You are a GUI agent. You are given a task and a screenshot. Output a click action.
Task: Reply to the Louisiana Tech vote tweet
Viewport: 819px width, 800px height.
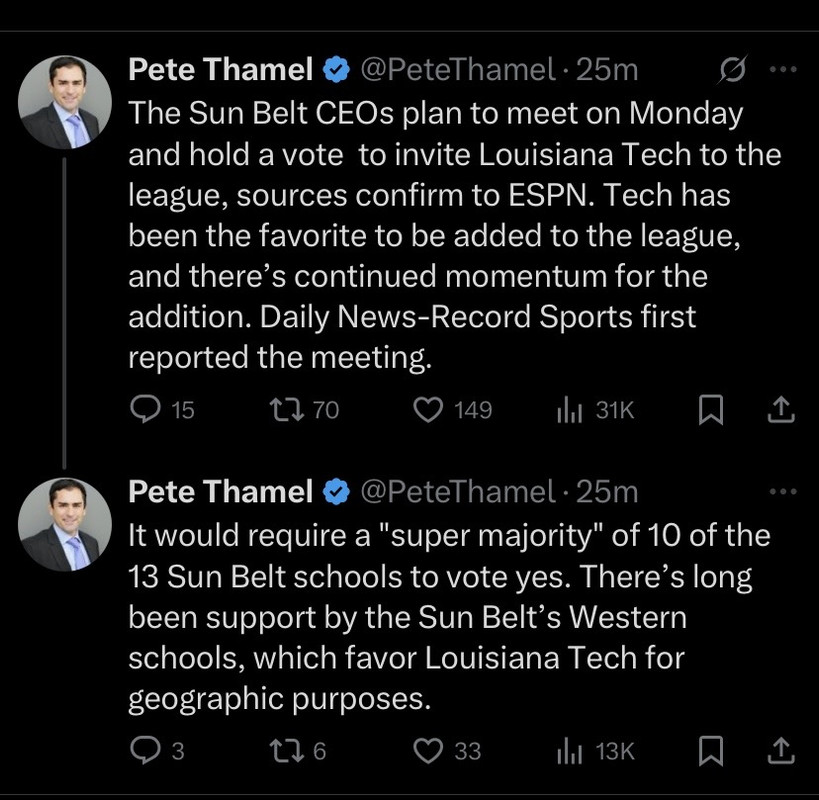point(147,410)
